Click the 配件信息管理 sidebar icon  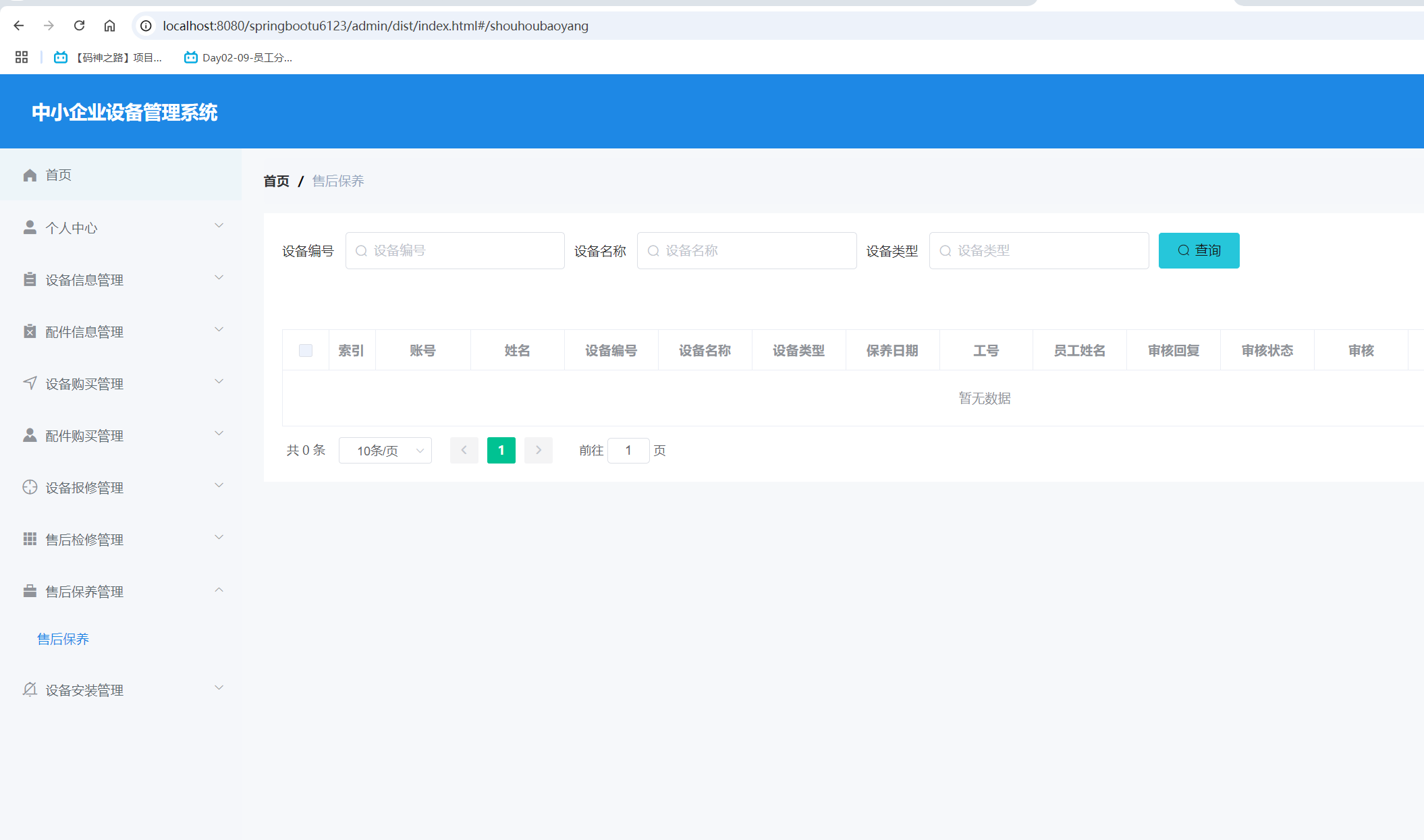pyautogui.click(x=30, y=331)
